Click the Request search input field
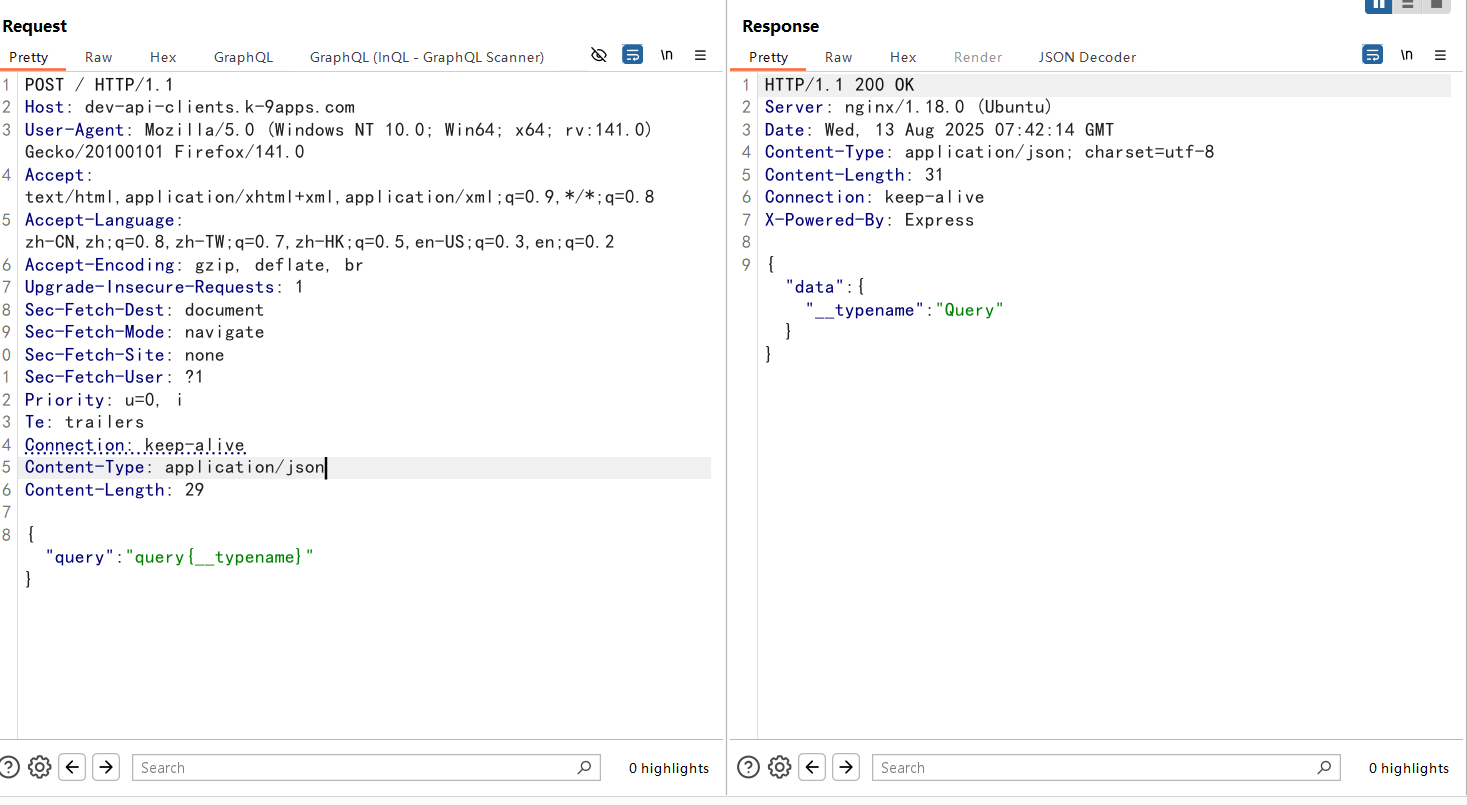The width and height of the screenshot is (1467, 805). pyautogui.click(x=355, y=767)
